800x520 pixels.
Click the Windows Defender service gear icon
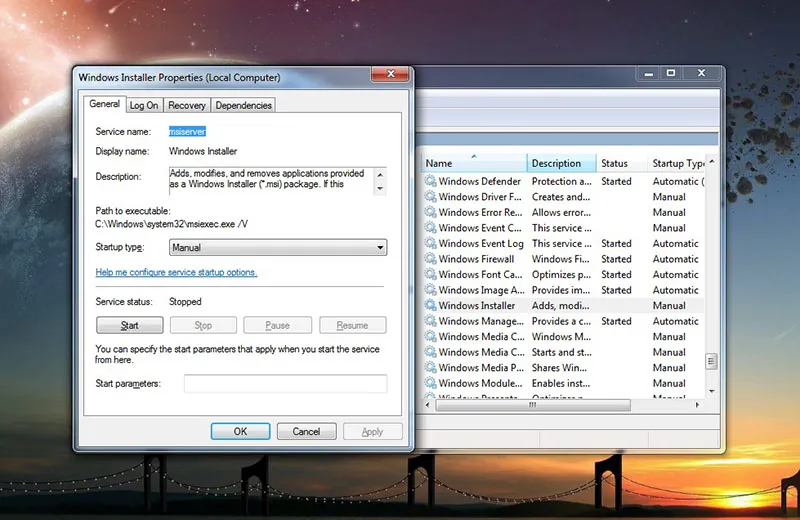(430, 182)
